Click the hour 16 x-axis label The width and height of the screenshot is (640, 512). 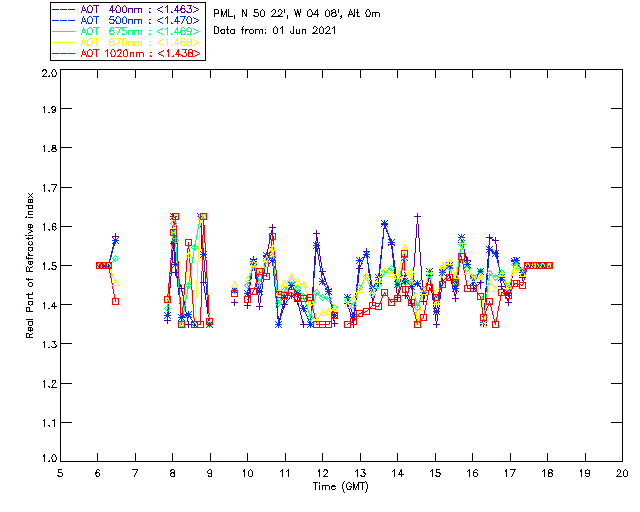pos(473,473)
